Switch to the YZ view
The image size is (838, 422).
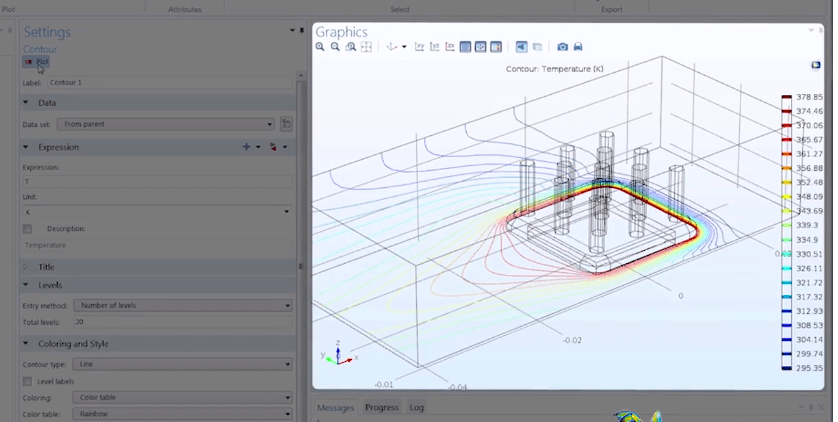(435, 47)
